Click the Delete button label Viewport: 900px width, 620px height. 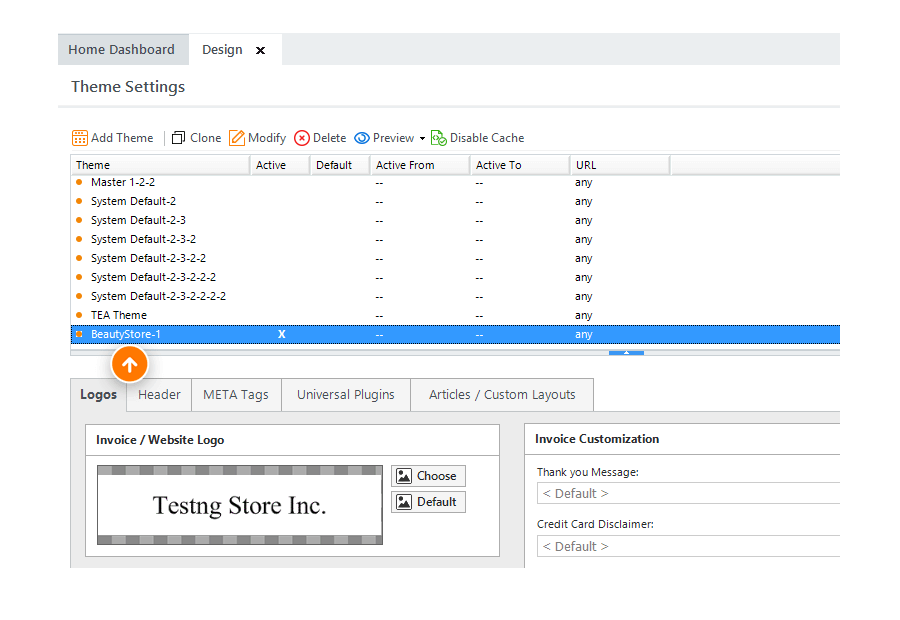[329, 138]
